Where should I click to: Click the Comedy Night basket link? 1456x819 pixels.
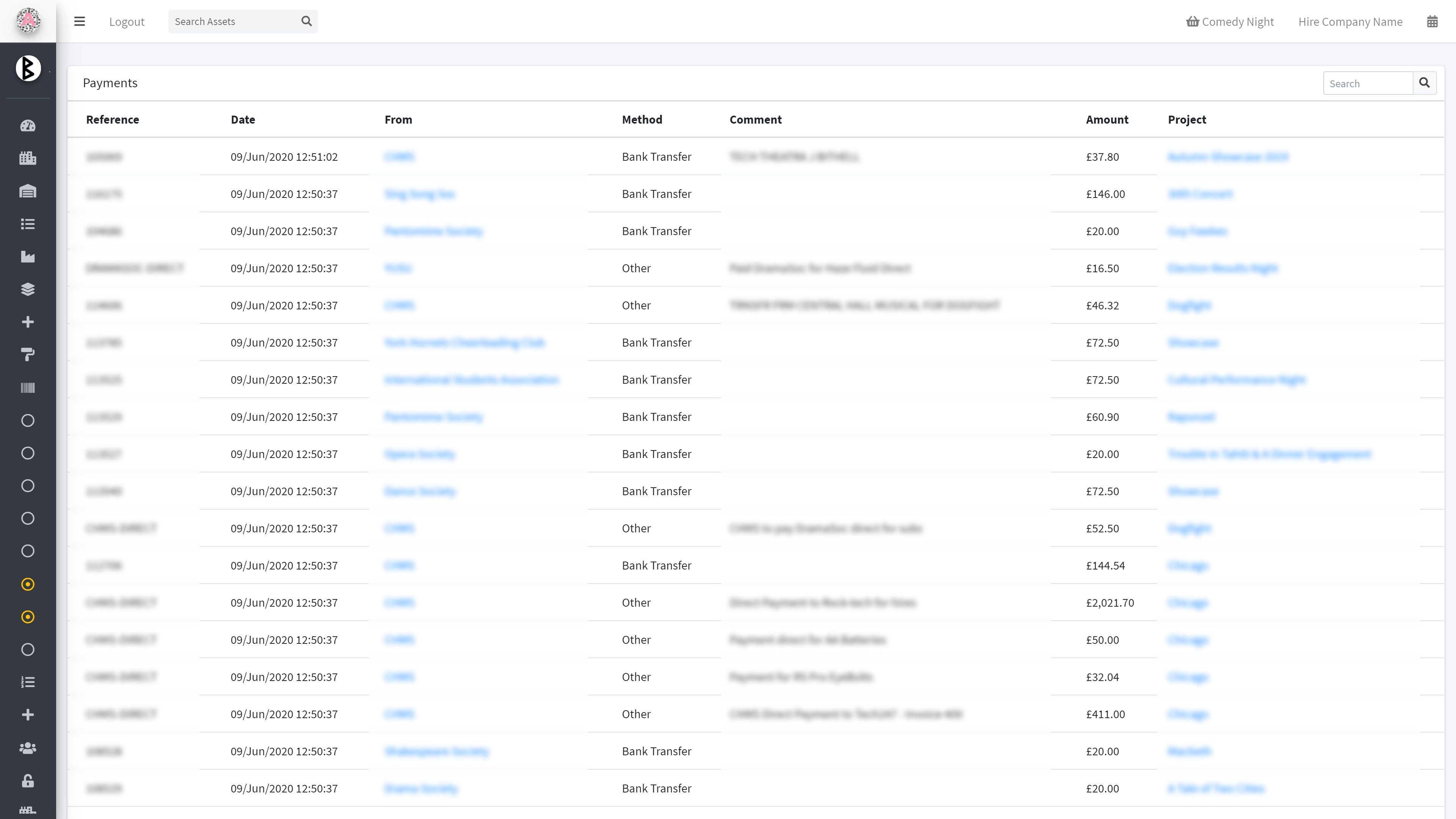(x=1230, y=22)
